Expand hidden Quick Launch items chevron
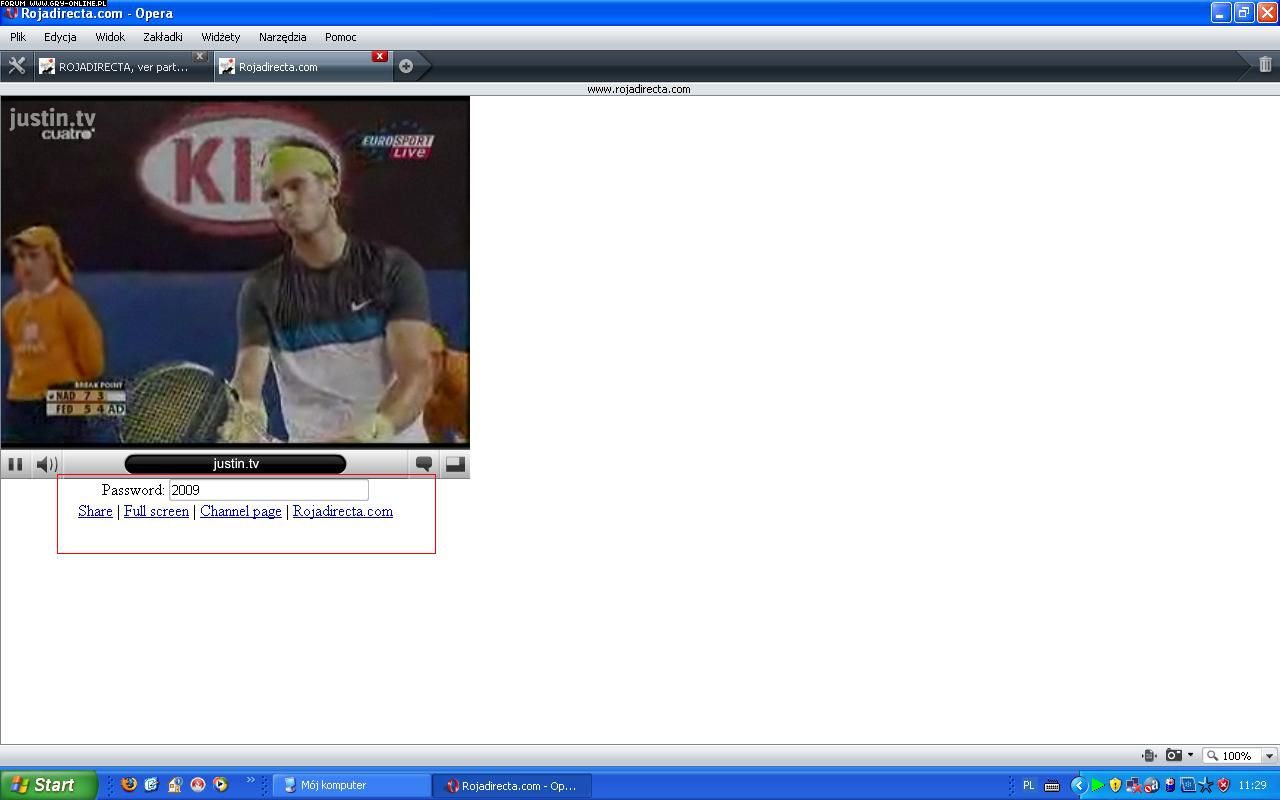Screen dimensions: 1280x800 point(250,781)
